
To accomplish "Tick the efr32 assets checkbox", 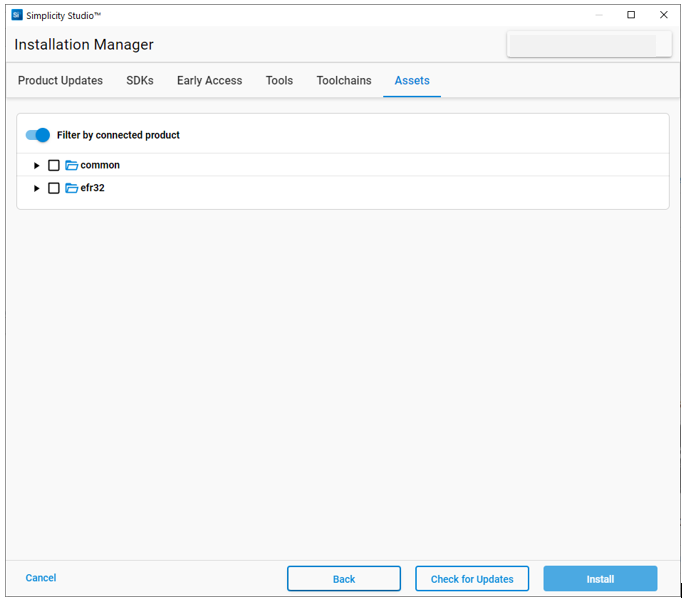I will click(x=54, y=188).
